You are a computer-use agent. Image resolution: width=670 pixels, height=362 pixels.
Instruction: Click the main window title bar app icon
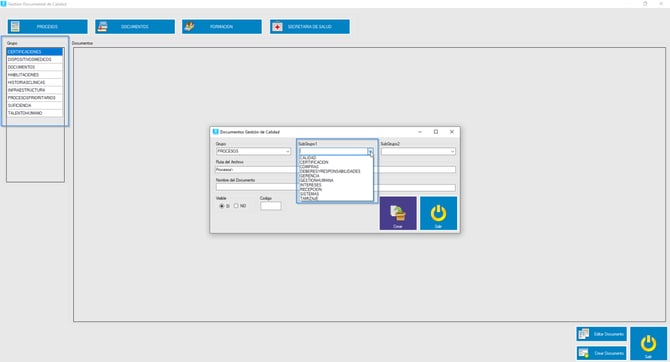point(3,3)
